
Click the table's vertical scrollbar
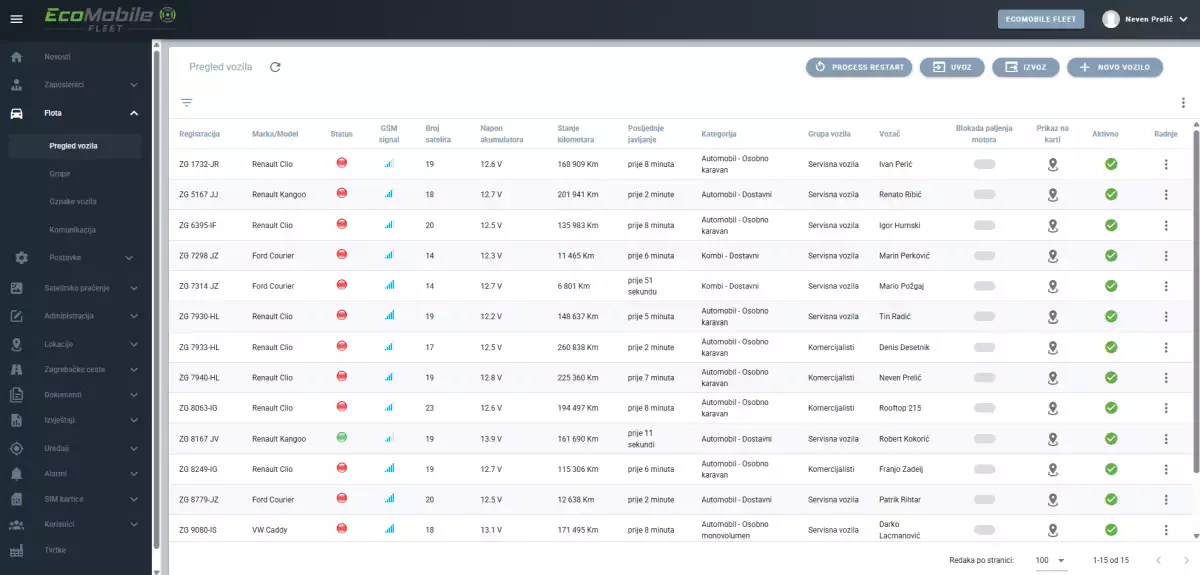(1195, 300)
